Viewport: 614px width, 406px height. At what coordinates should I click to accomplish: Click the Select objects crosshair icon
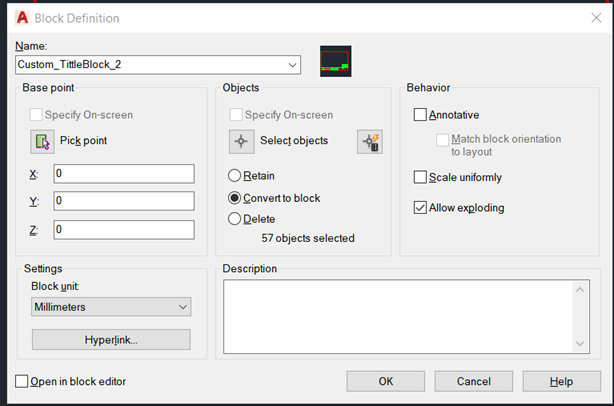(x=242, y=141)
